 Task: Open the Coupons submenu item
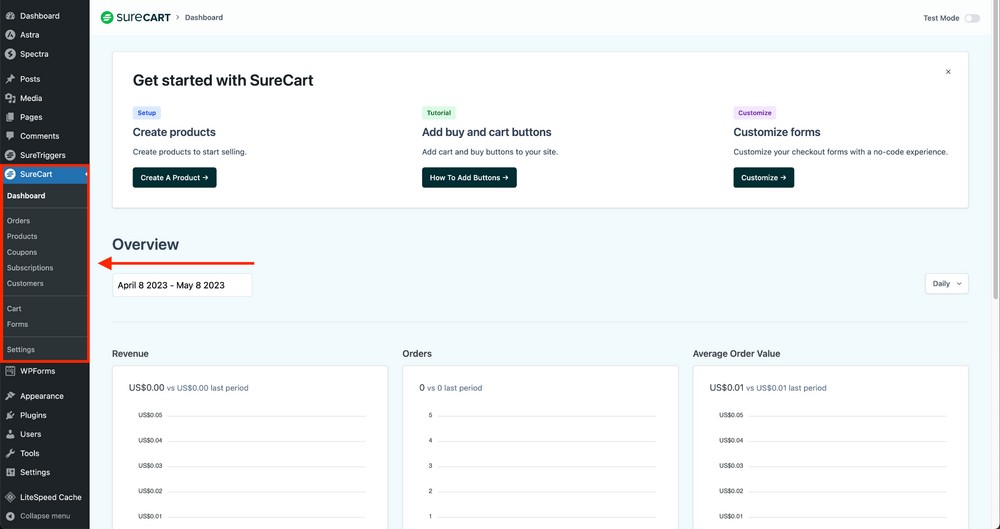coord(22,252)
